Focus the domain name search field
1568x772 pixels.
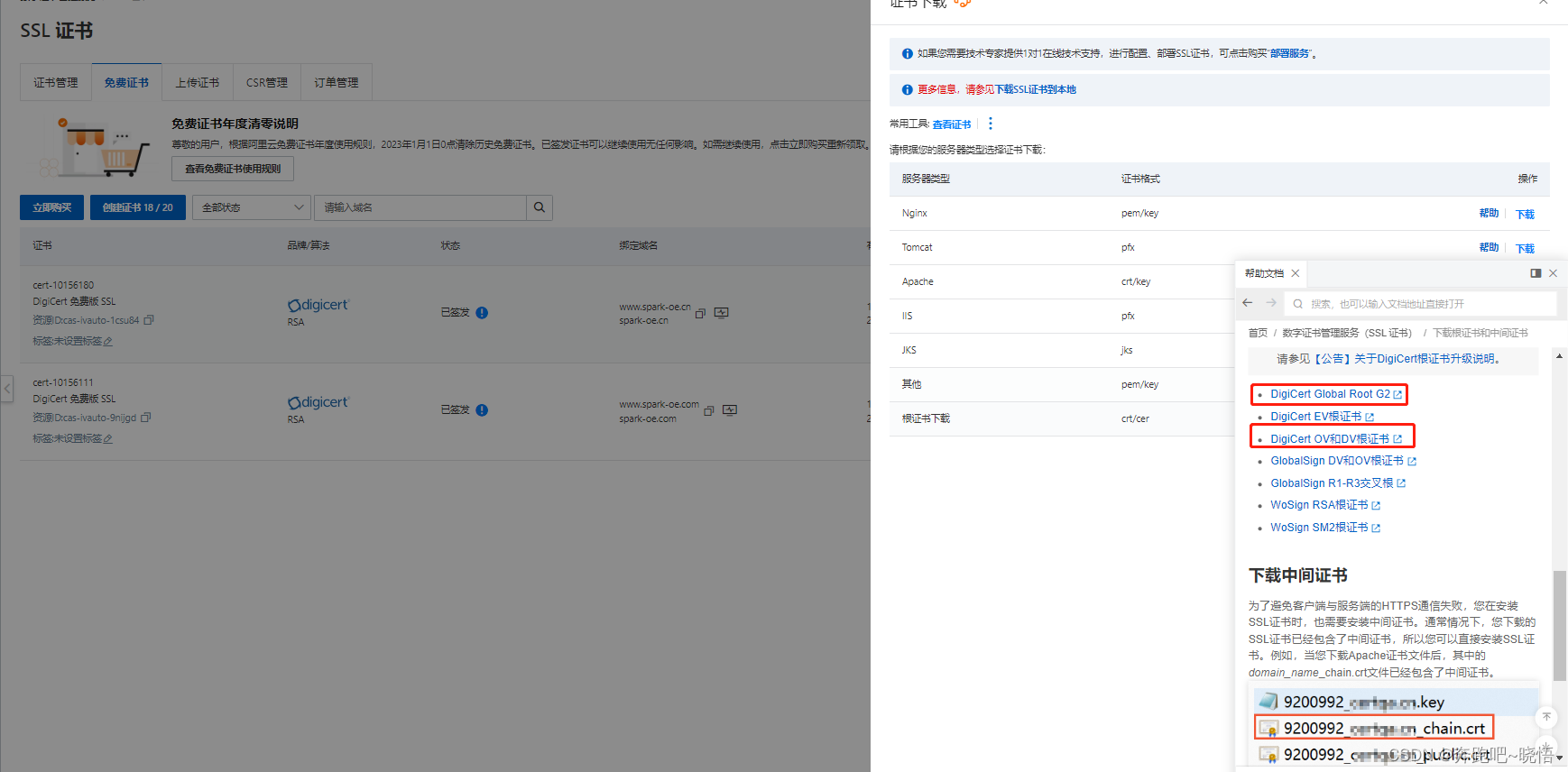420,207
